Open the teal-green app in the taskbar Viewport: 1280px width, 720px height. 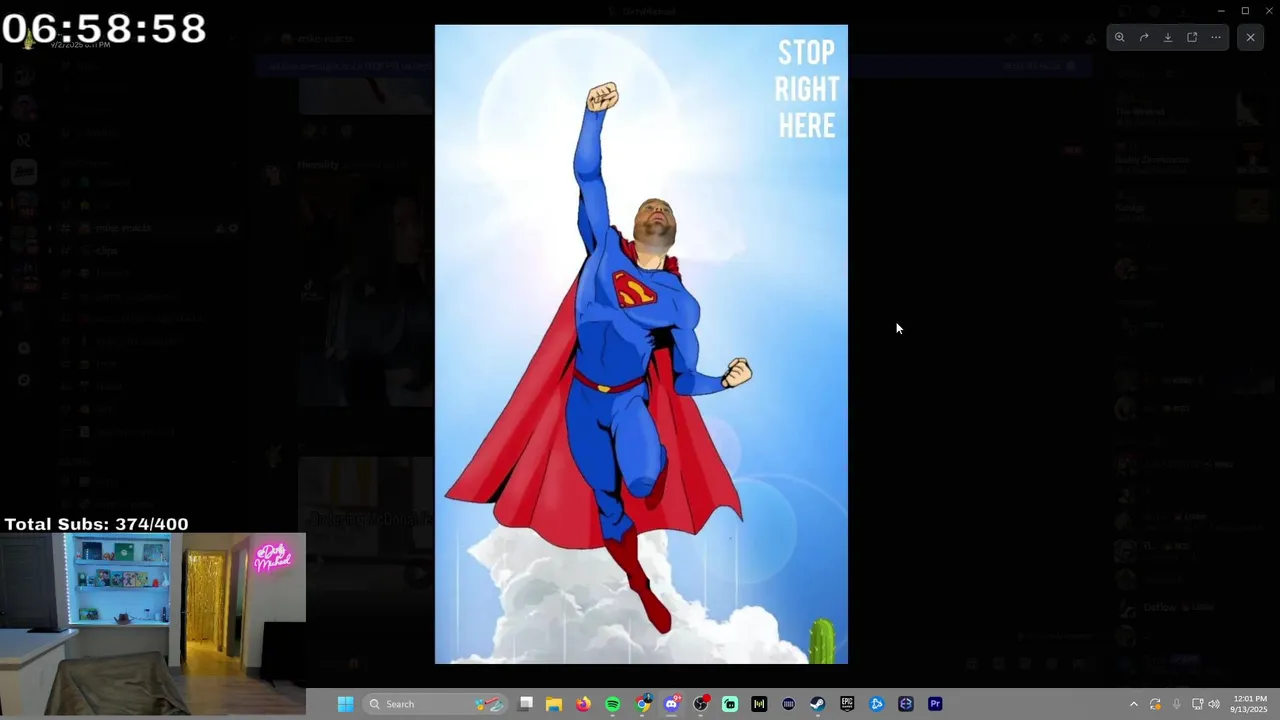coord(730,704)
